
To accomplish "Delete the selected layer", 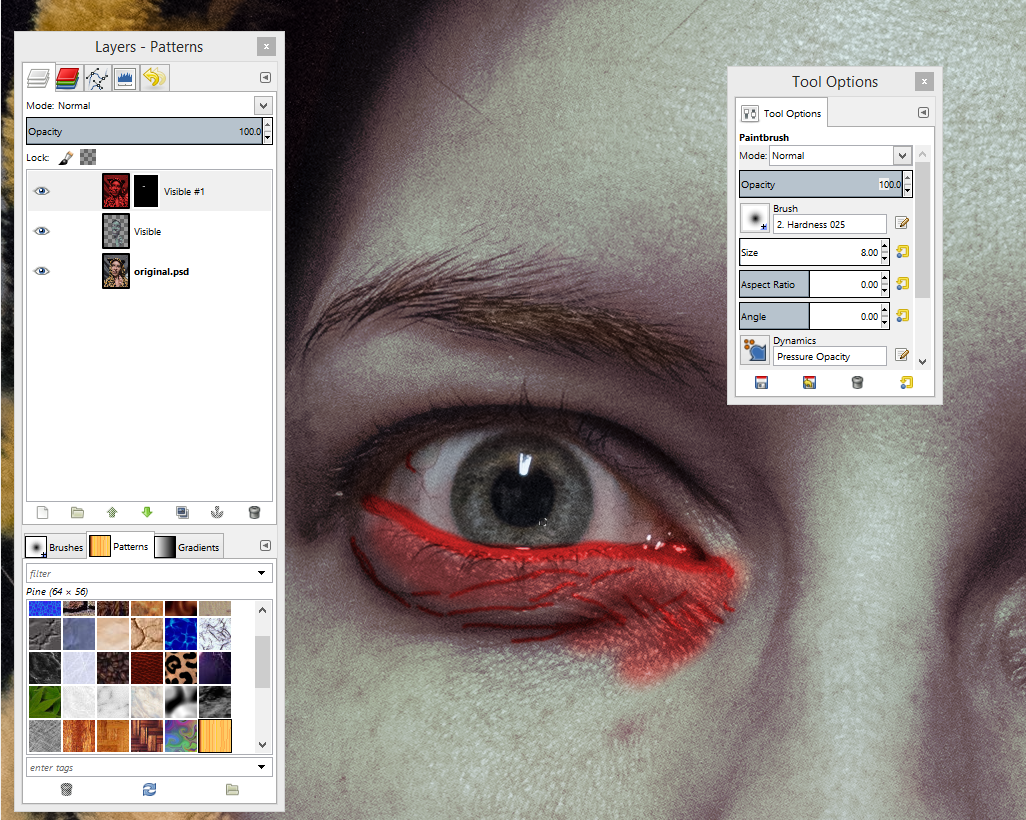I will (254, 512).
